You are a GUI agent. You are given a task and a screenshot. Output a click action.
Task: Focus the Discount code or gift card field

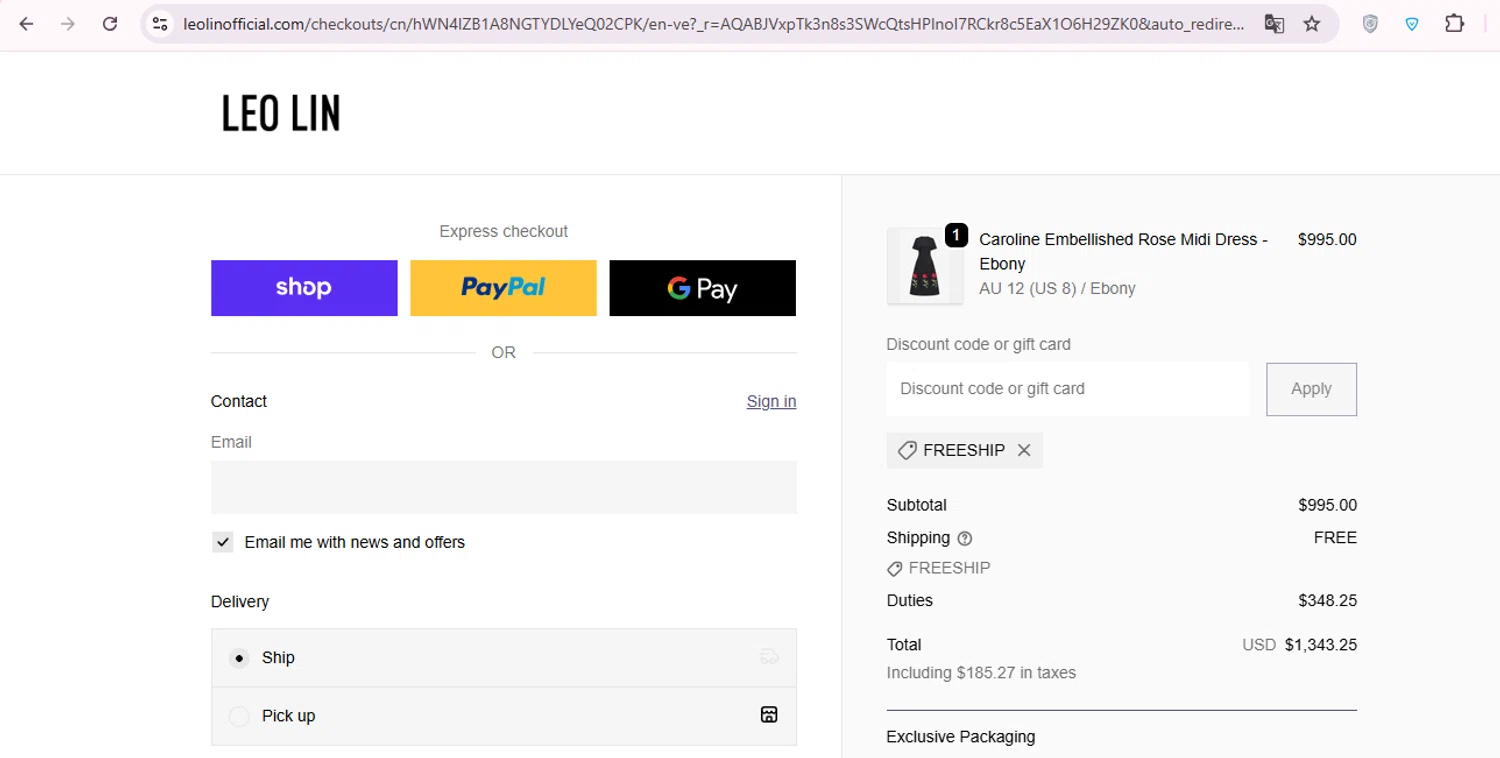1068,389
